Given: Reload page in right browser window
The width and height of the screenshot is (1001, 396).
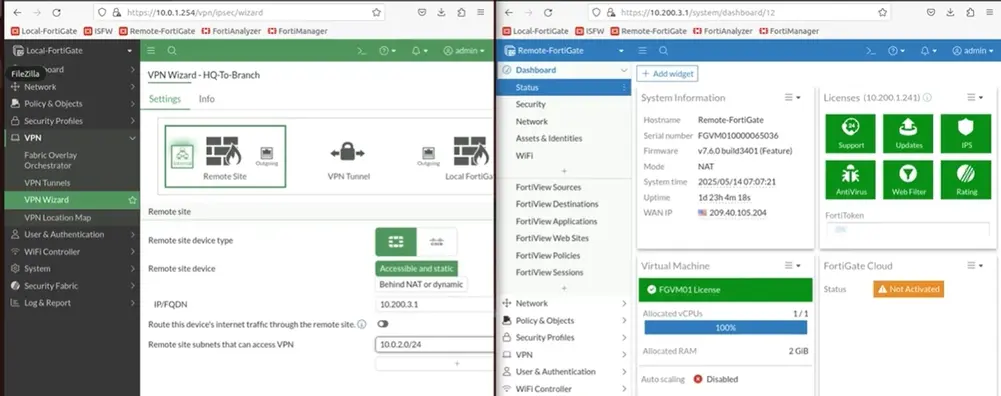Looking at the screenshot, I should [x=548, y=12].
